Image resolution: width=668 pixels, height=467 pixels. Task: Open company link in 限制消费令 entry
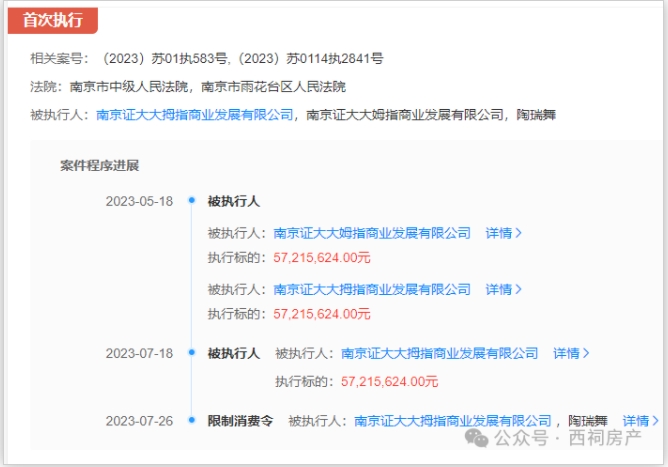pos(453,421)
